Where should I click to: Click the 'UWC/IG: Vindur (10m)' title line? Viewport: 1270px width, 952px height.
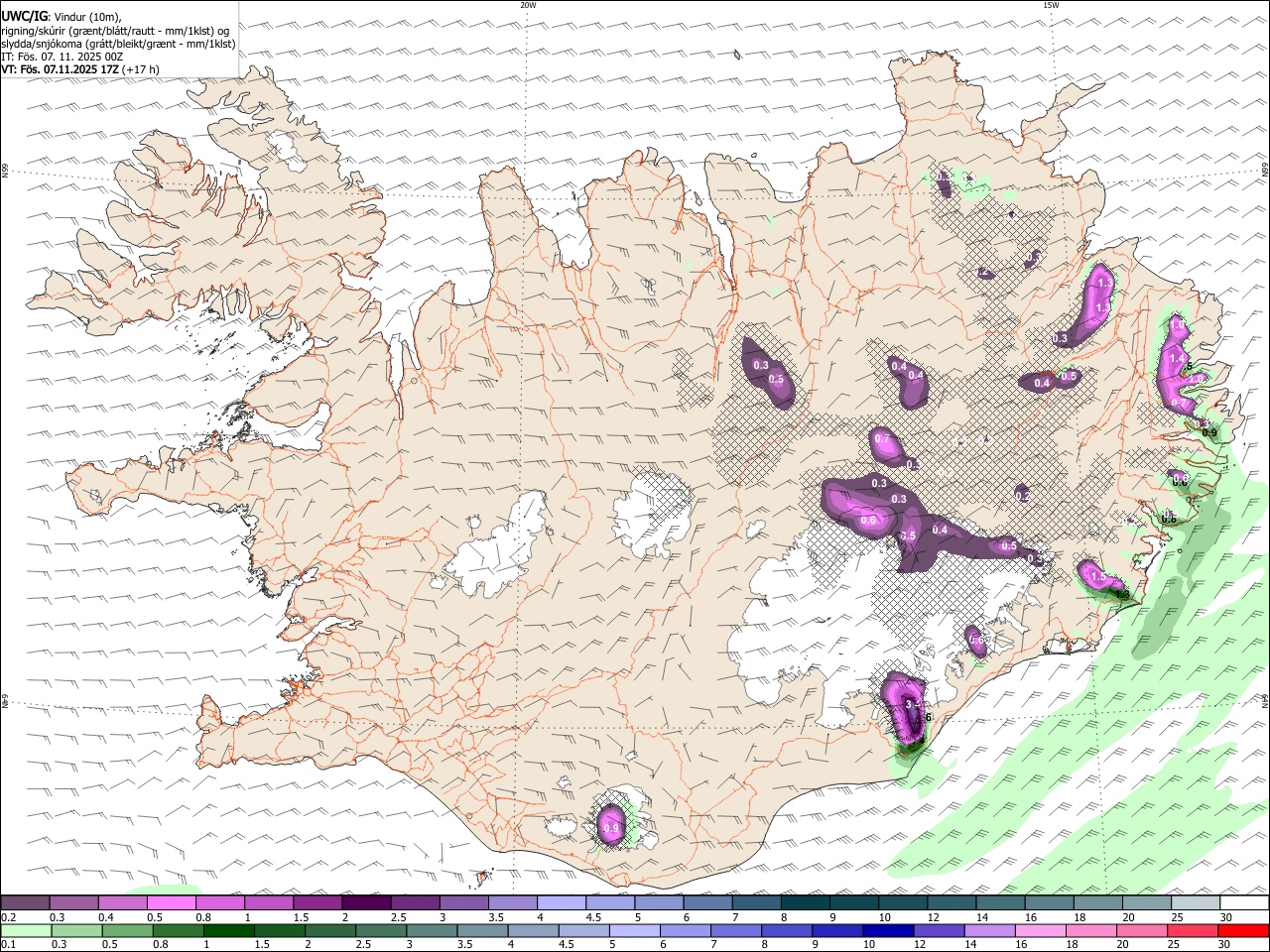(x=62, y=16)
